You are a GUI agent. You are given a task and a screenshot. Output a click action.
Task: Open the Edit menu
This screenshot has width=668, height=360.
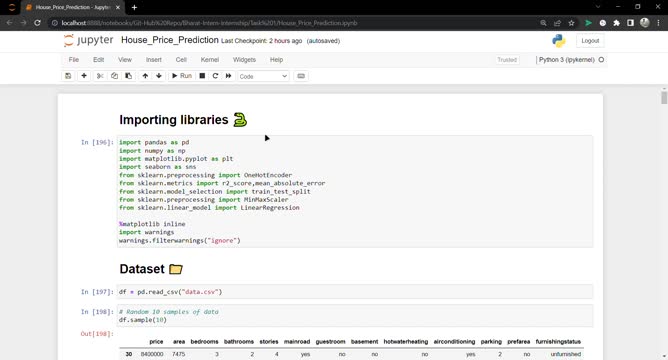(98, 60)
